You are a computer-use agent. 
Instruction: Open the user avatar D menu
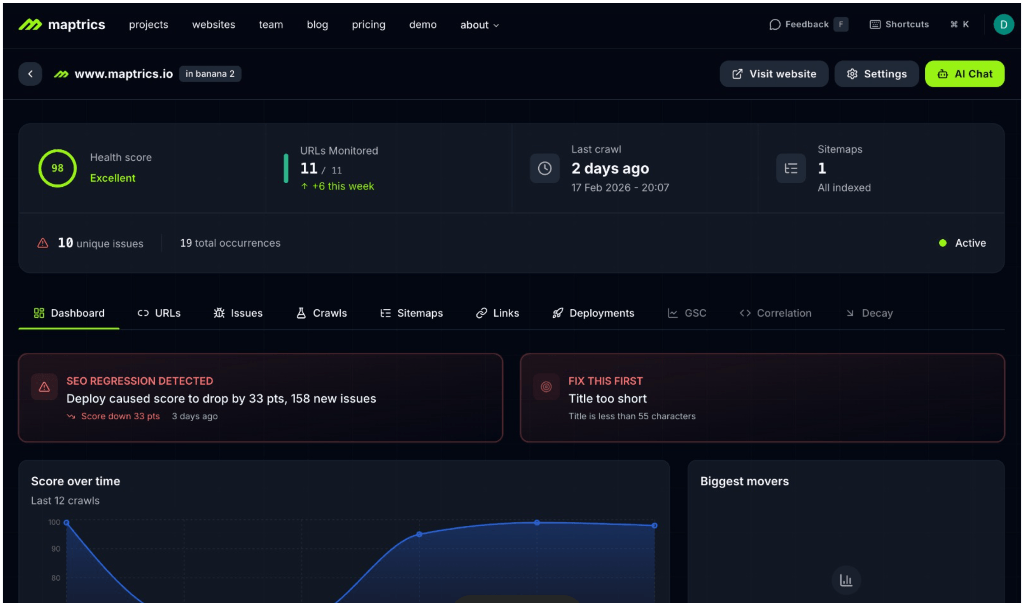[1003, 25]
